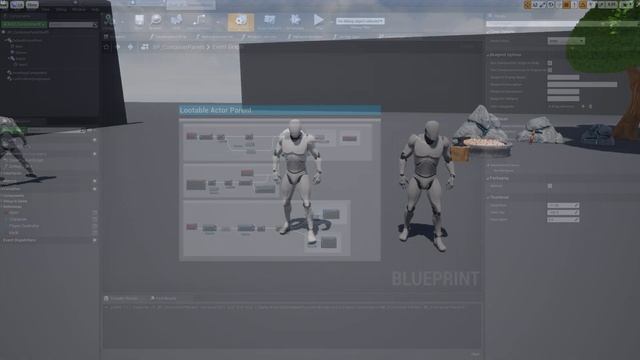Toggle the checkbox under Packaging
Screen dimensions: 640x360
[550, 186]
